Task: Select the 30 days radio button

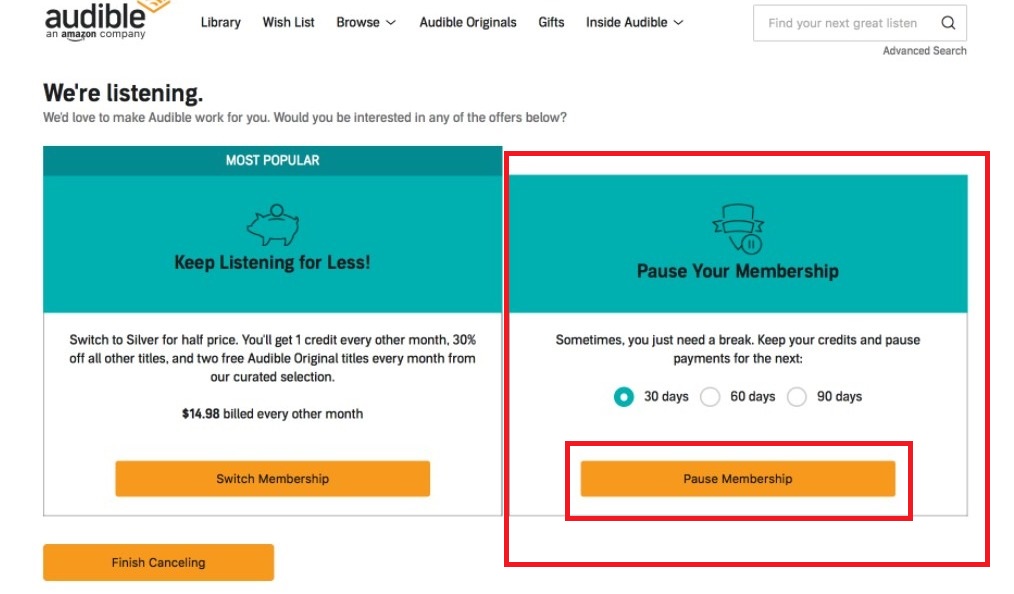Action: [x=624, y=397]
